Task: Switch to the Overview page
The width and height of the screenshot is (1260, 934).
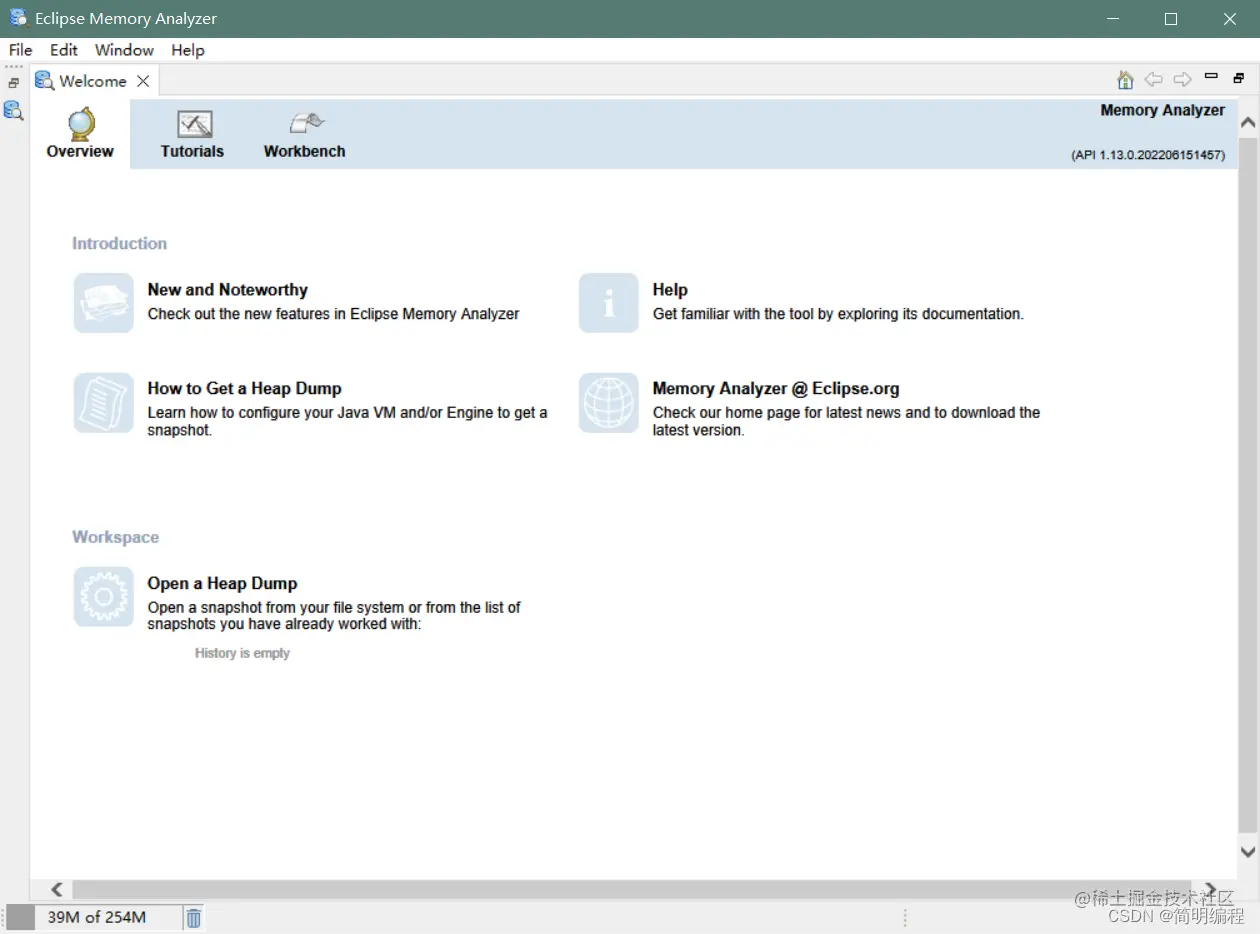Action: (80, 134)
